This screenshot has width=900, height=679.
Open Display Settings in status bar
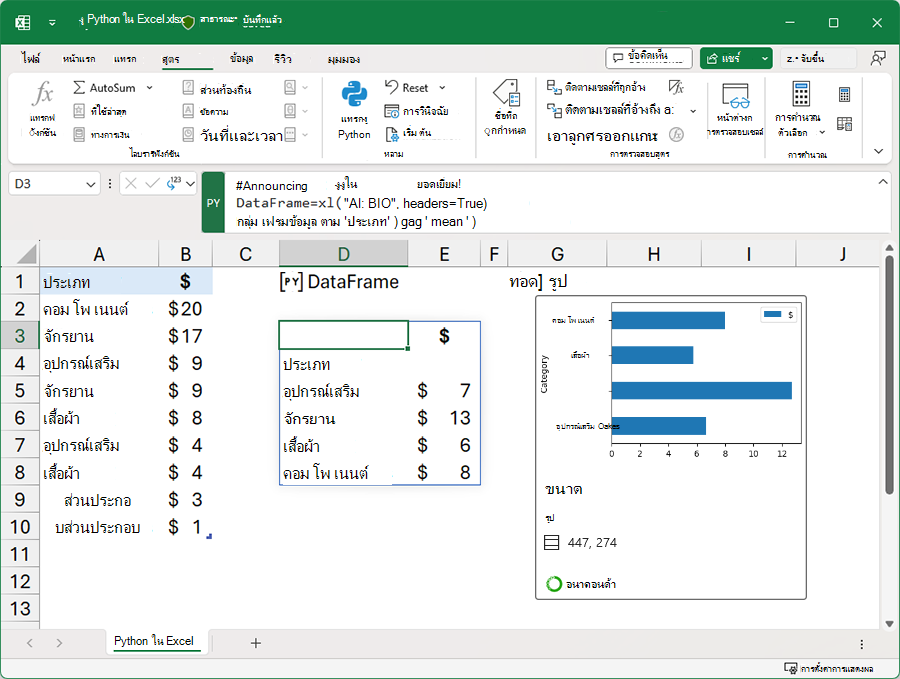click(x=828, y=669)
